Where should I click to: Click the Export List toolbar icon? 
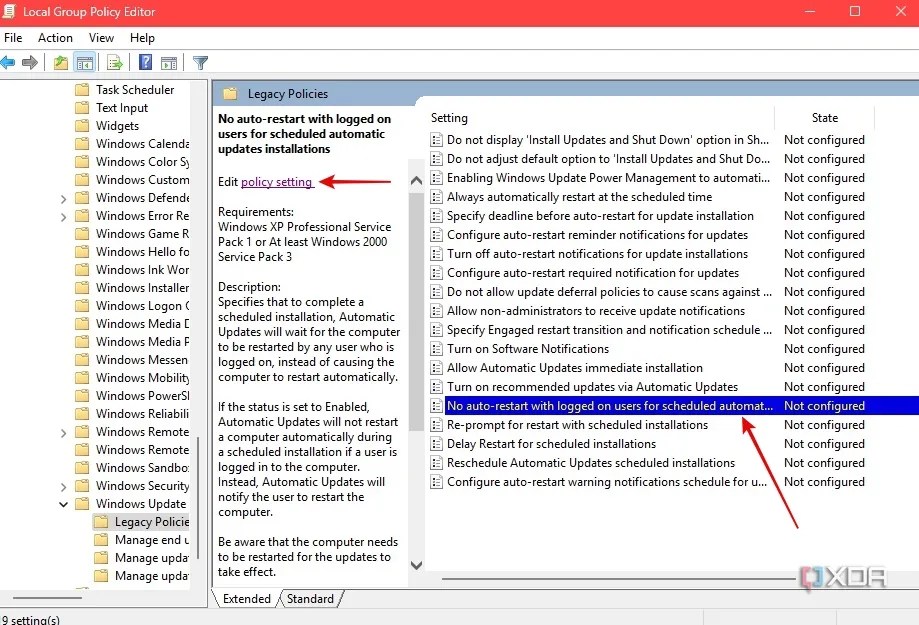(x=115, y=61)
